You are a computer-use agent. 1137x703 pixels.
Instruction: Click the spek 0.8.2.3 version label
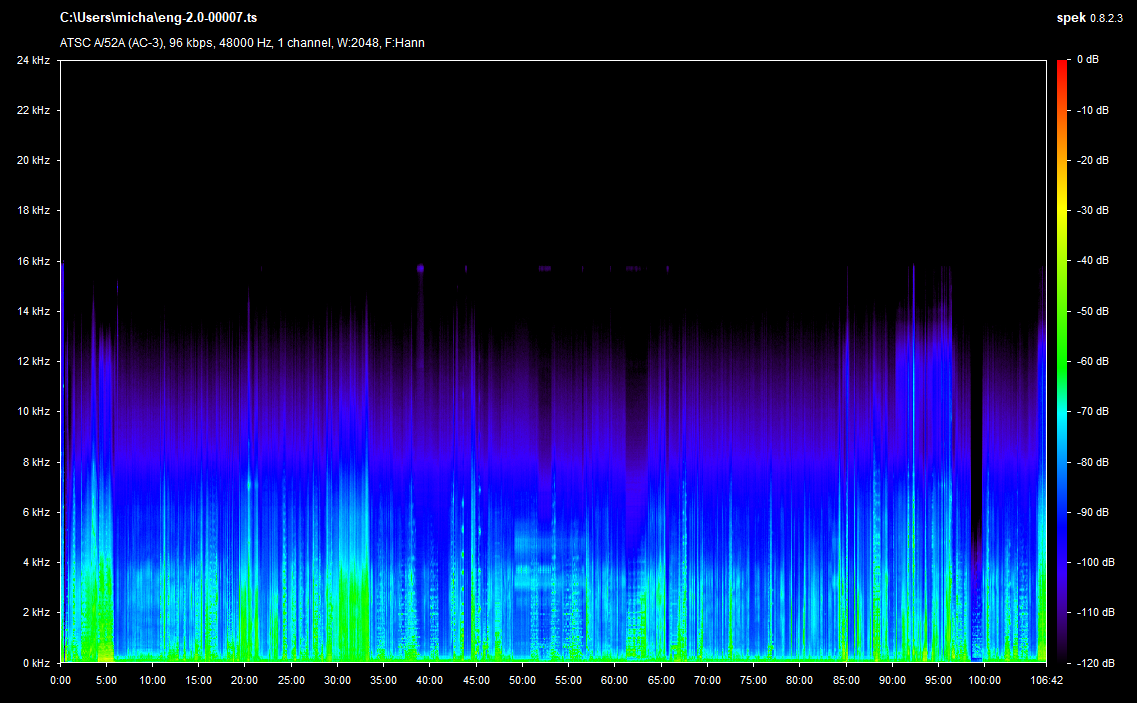tap(1089, 18)
